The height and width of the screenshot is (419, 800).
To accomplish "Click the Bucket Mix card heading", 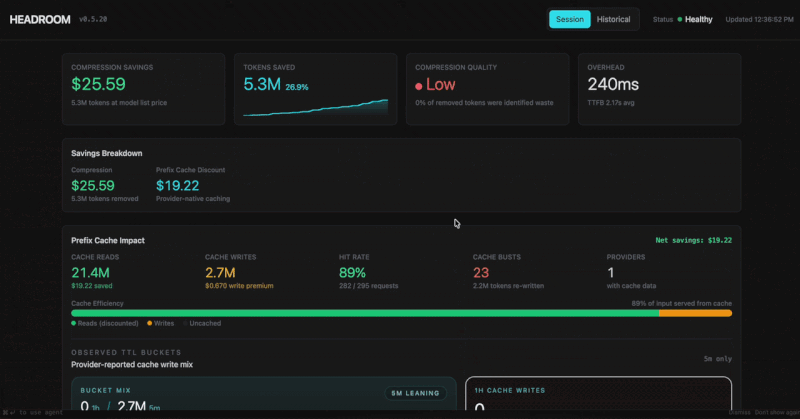I will [106, 390].
